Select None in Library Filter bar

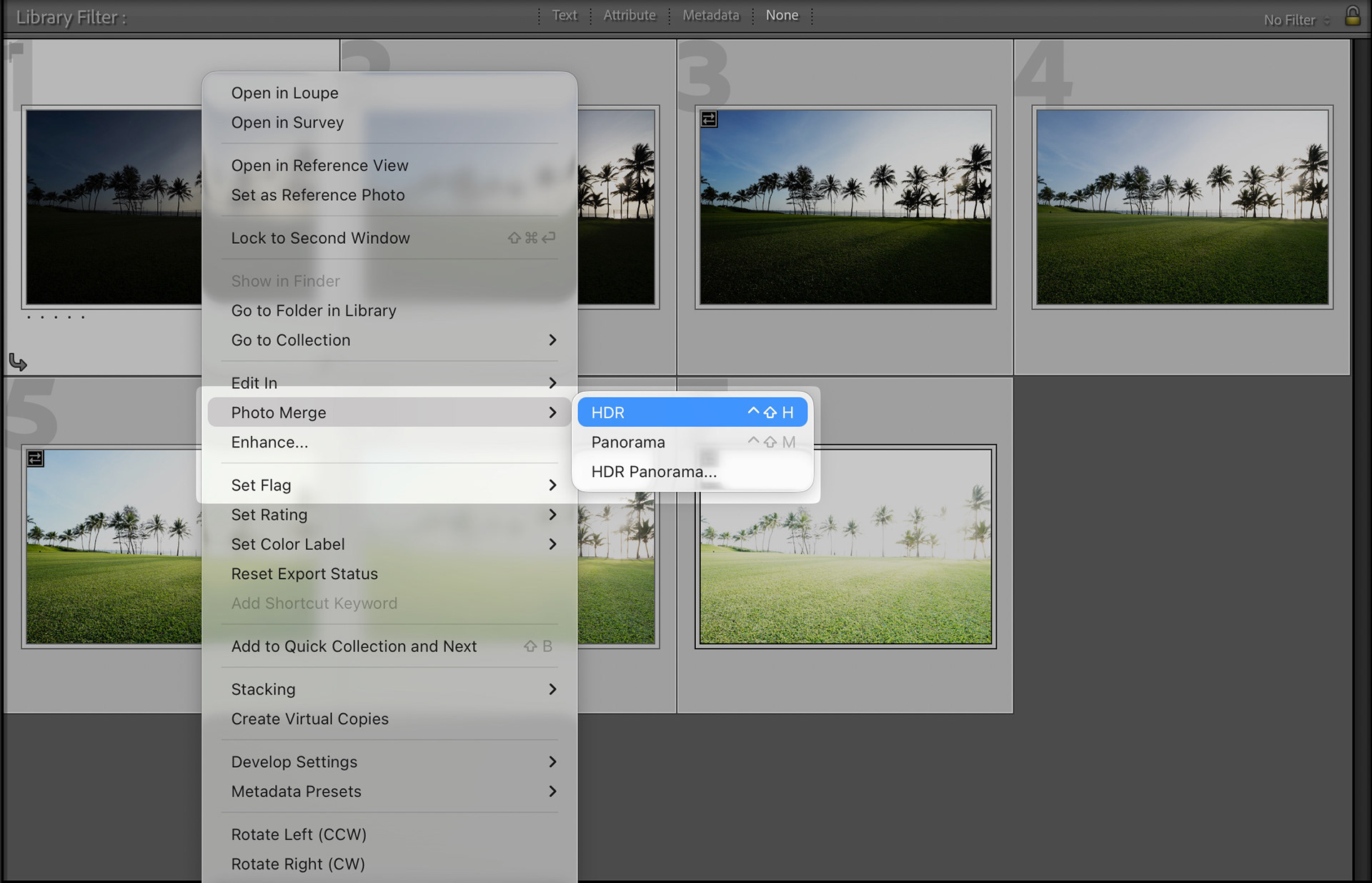coord(782,15)
